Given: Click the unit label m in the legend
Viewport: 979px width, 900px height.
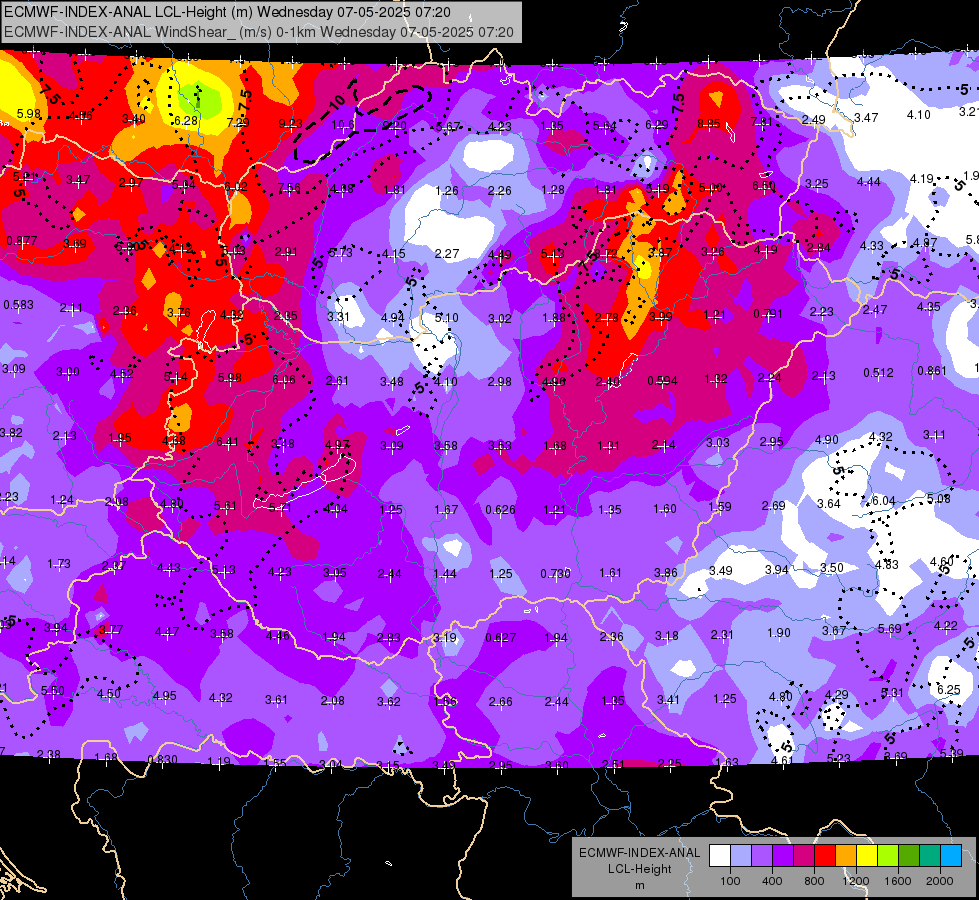Looking at the screenshot, I should [639, 885].
